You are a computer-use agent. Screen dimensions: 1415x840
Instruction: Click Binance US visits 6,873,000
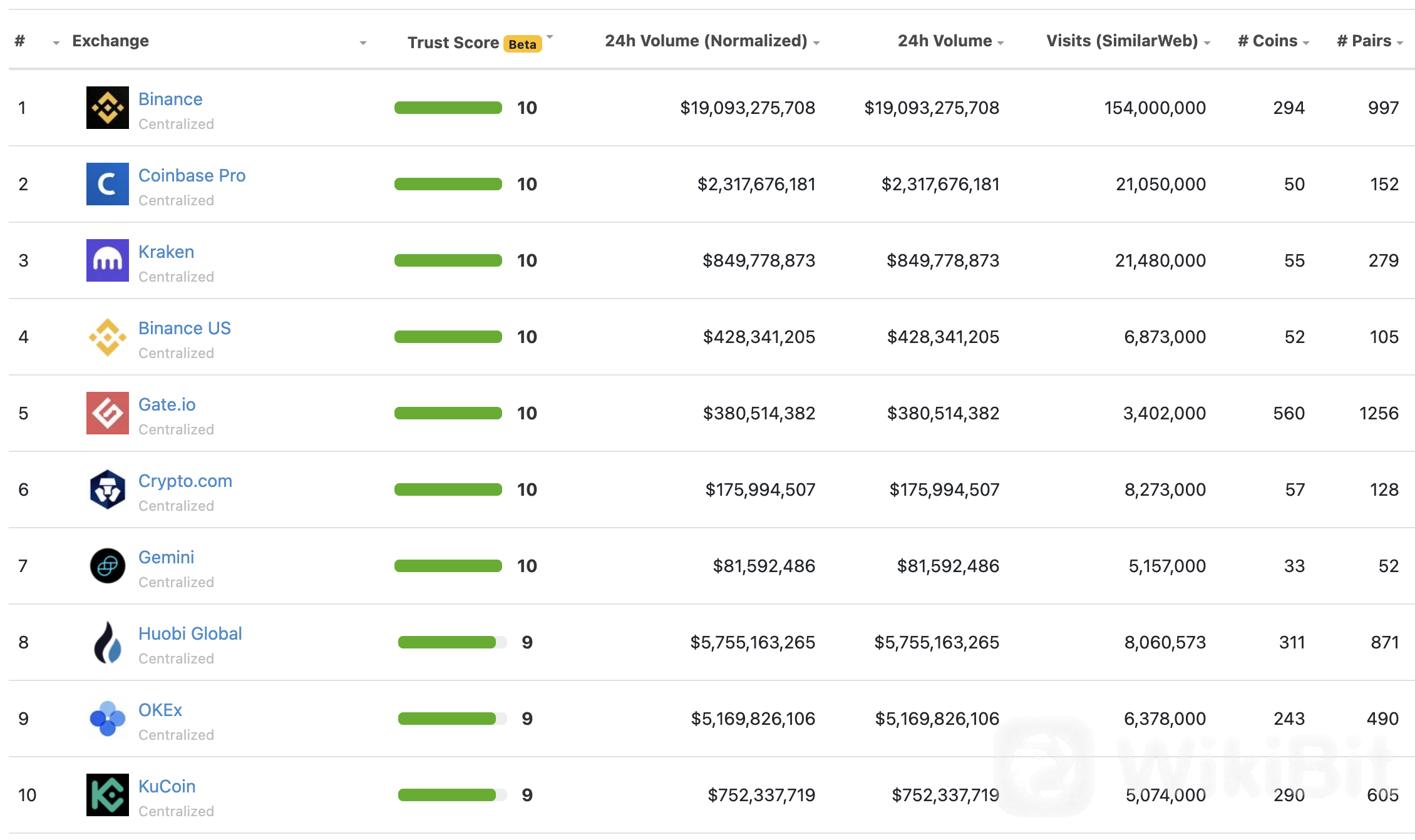coord(1165,337)
